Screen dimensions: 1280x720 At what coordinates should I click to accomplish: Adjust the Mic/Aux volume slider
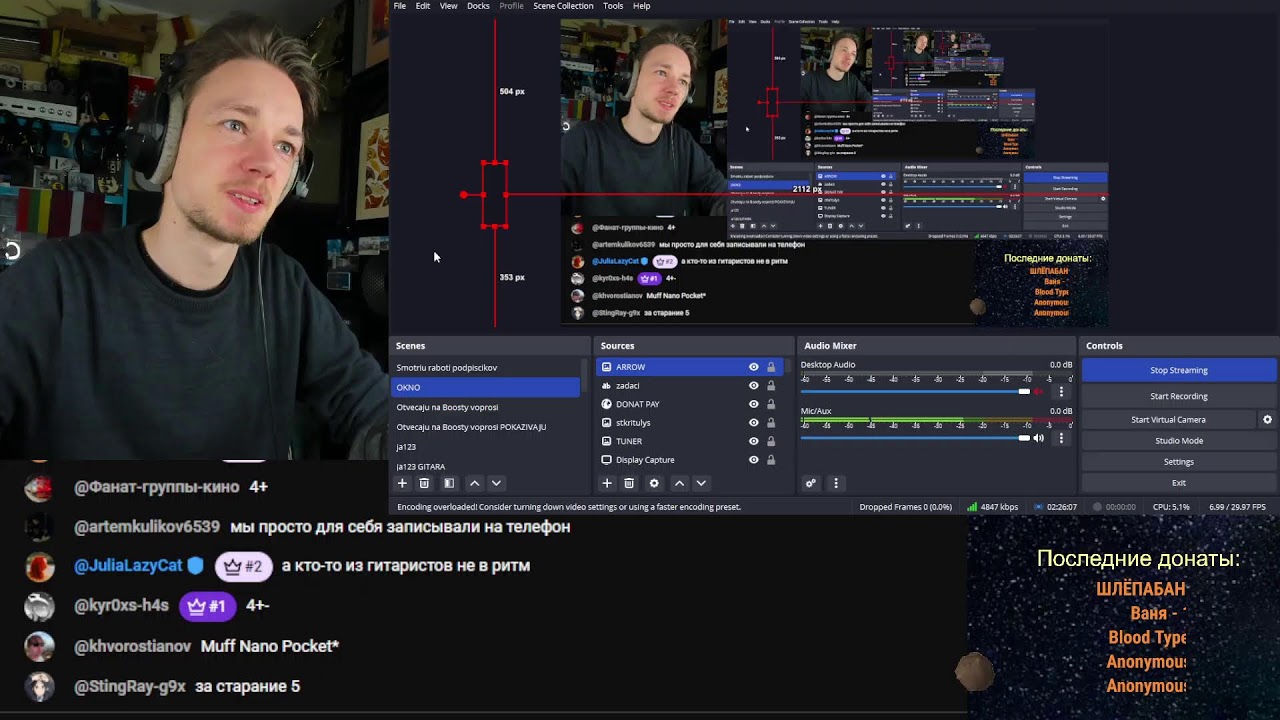[915, 438]
